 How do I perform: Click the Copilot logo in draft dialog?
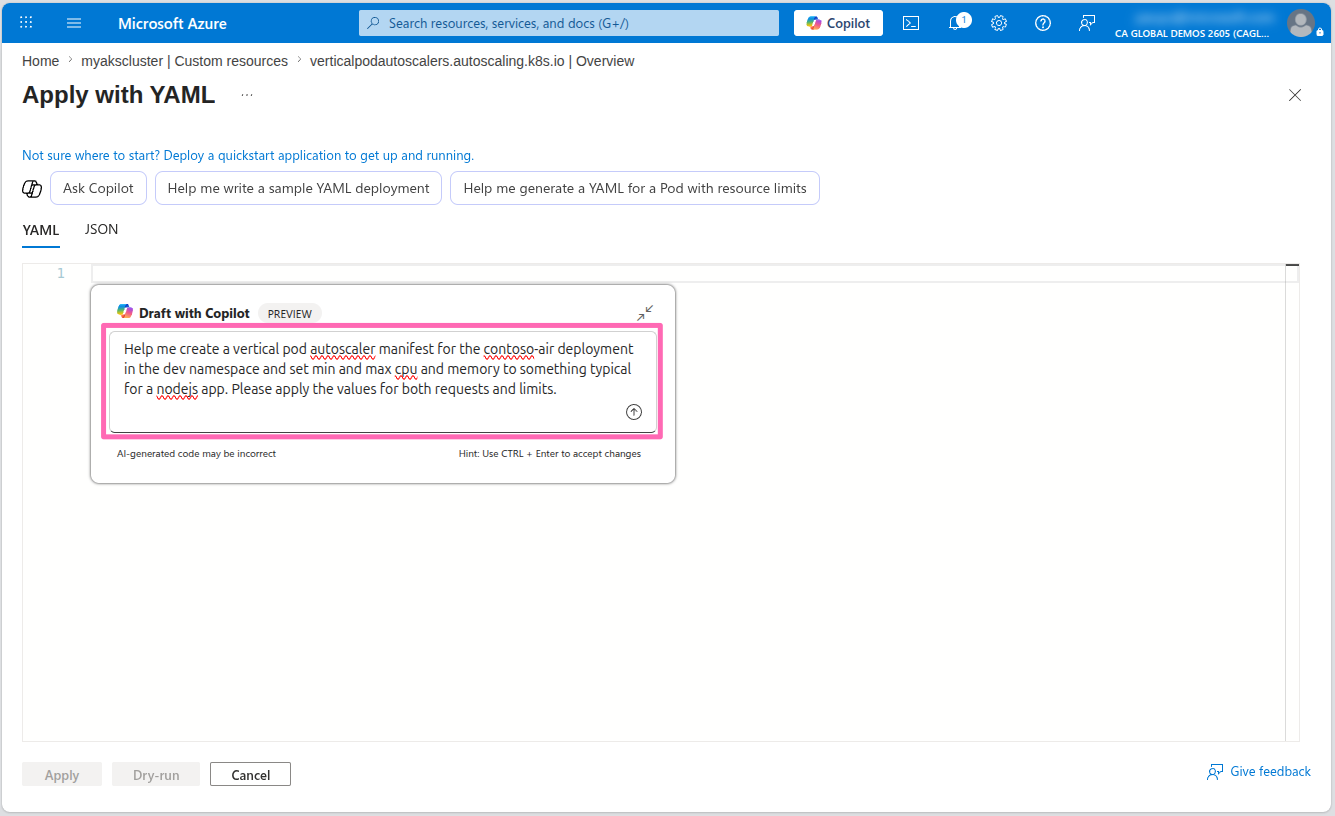pyautogui.click(x=125, y=312)
